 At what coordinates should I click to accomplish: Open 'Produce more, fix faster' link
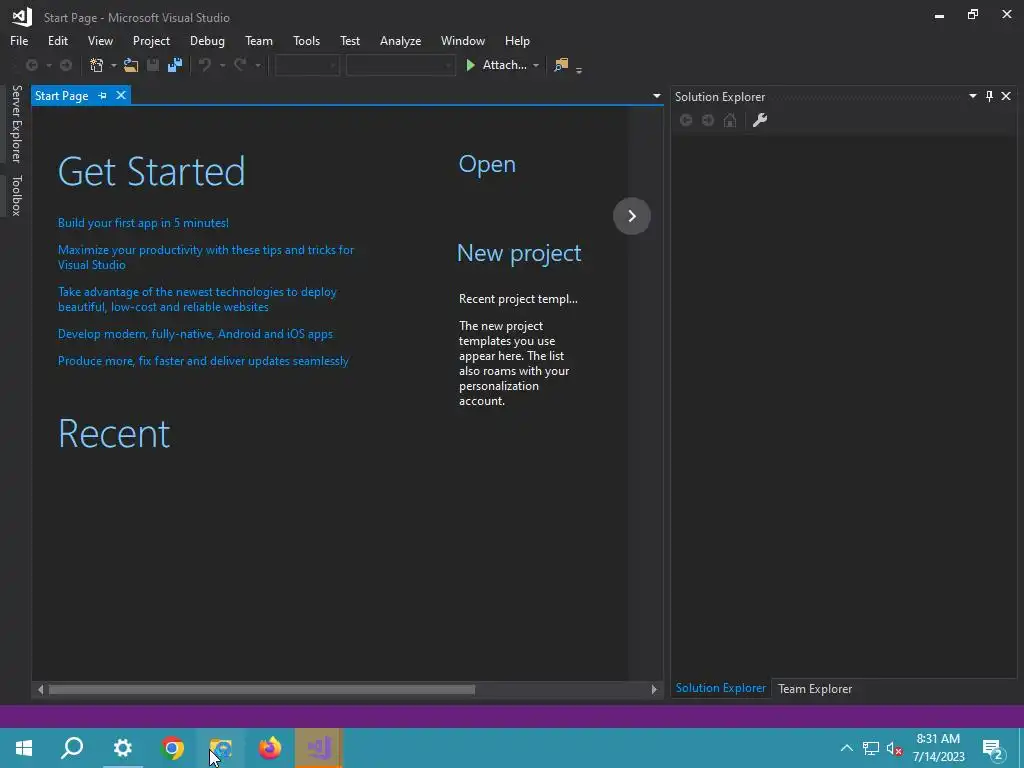pos(203,360)
